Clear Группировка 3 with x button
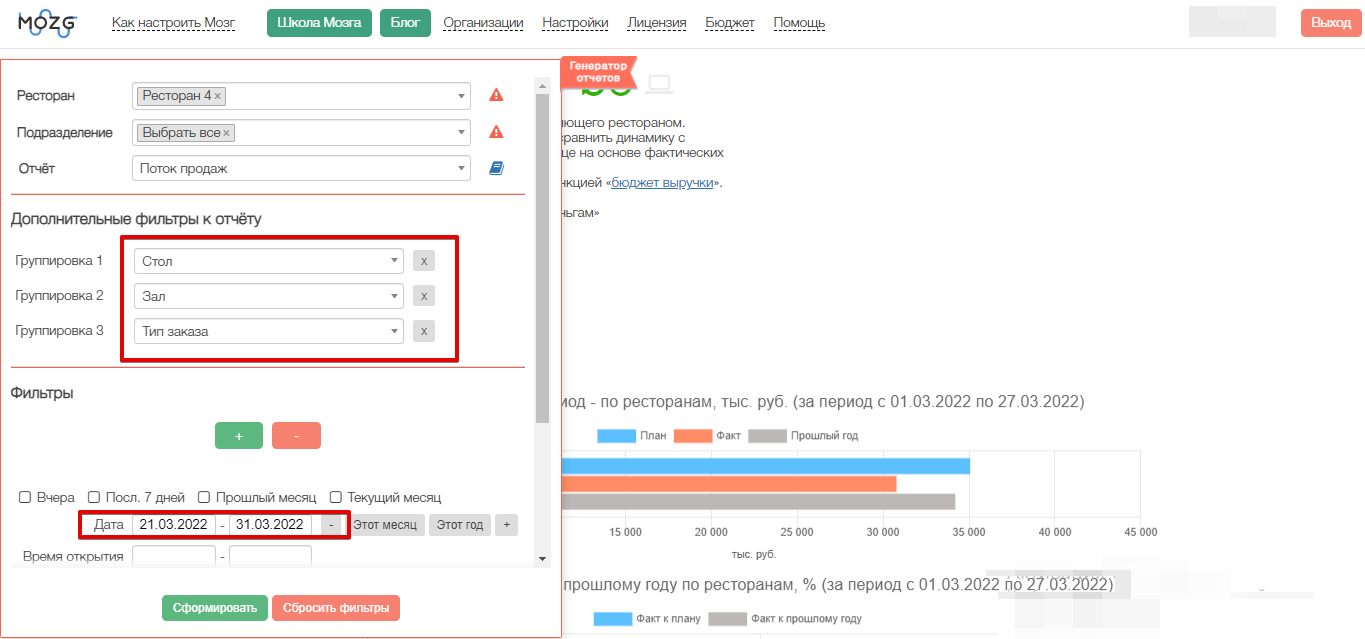The width and height of the screenshot is (1365, 639). point(424,331)
